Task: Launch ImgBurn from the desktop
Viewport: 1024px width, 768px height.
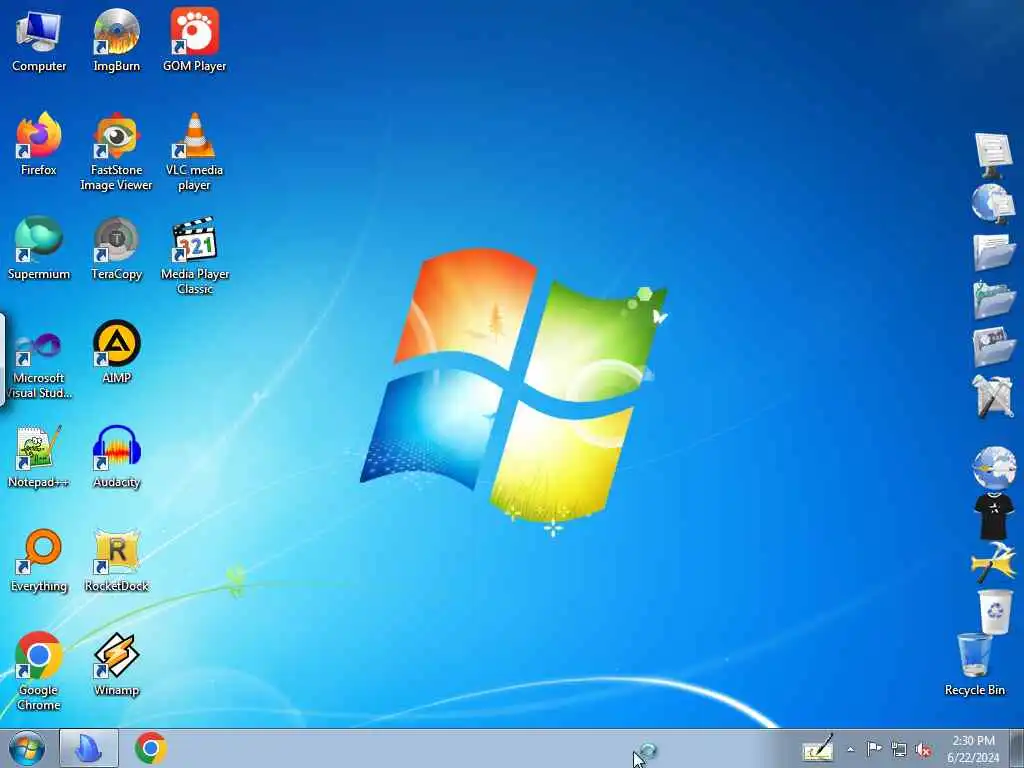Action: click(x=116, y=40)
